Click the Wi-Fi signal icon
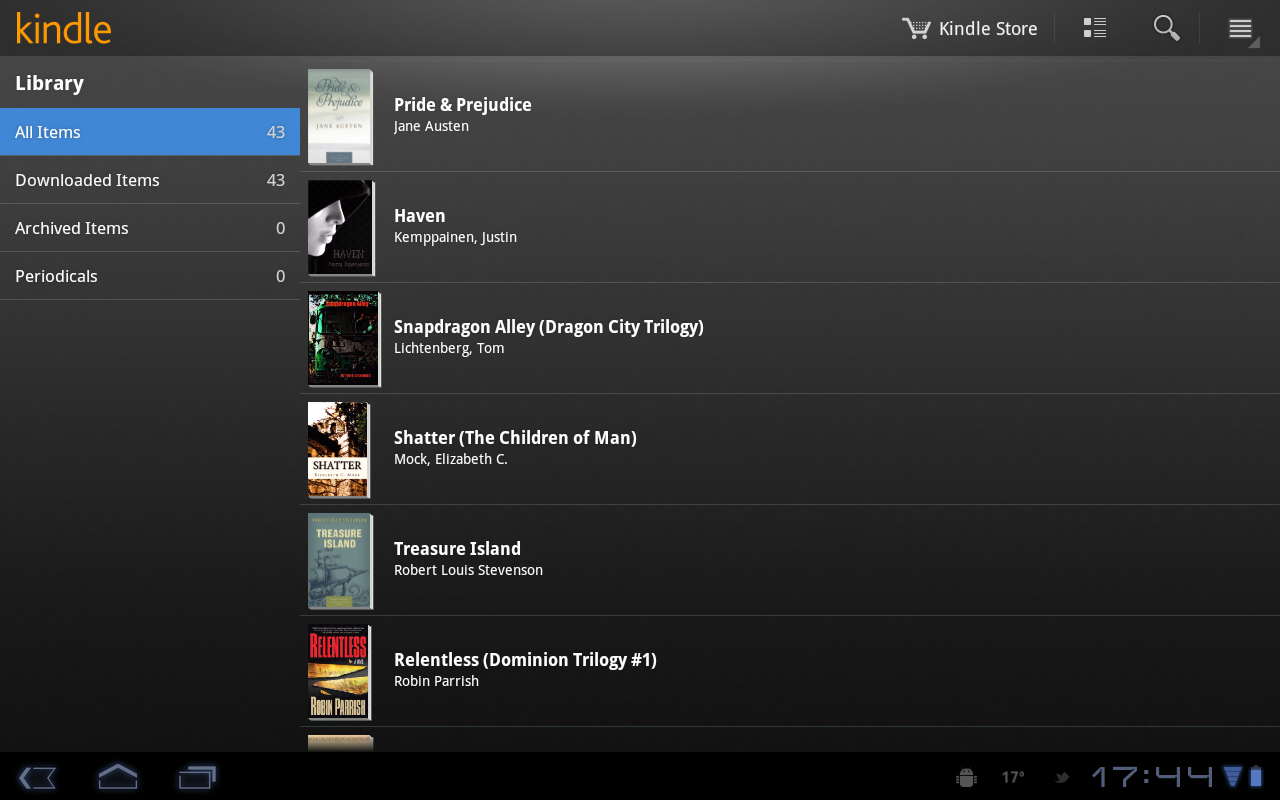Screen dimensions: 1280x800 (1232, 776)
